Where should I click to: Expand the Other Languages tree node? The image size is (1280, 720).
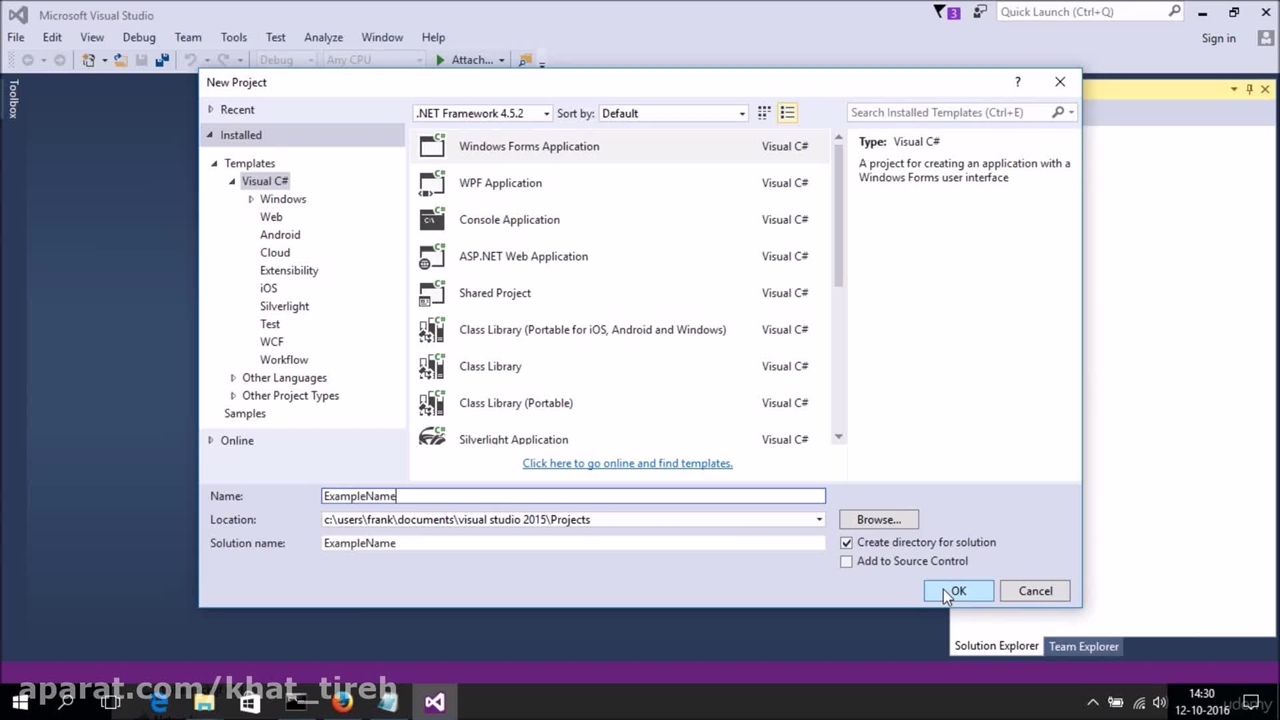click(x=233, y=378)
